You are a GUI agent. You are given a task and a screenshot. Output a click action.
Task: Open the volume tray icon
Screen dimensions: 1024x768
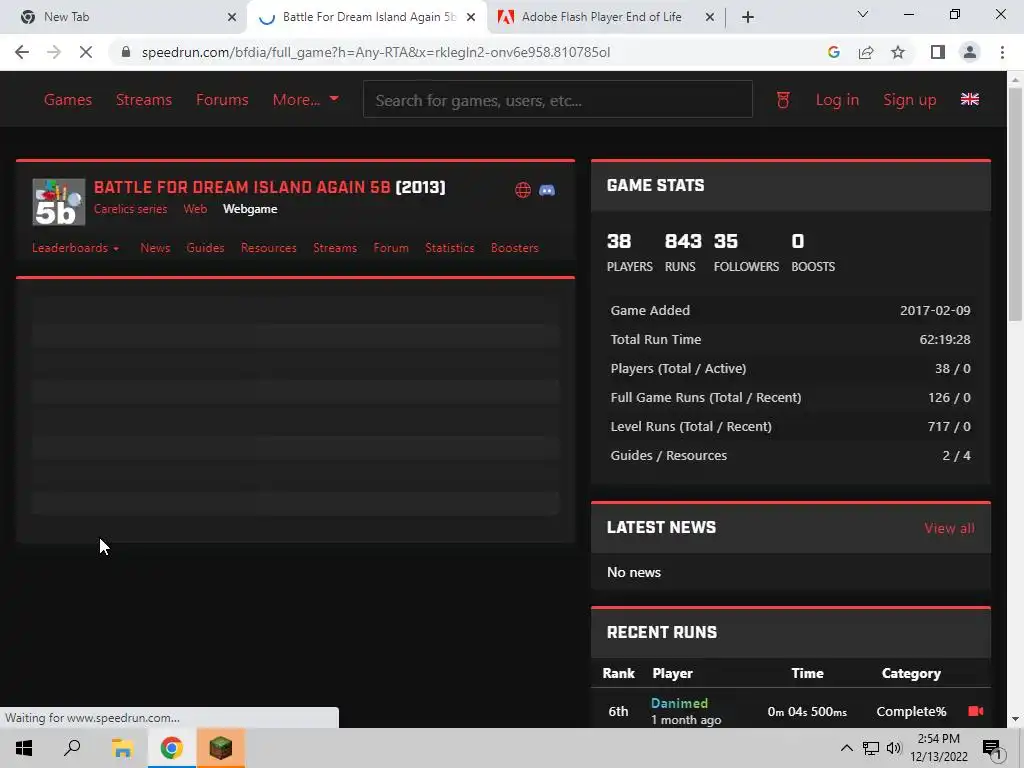(x=894, y=748)
